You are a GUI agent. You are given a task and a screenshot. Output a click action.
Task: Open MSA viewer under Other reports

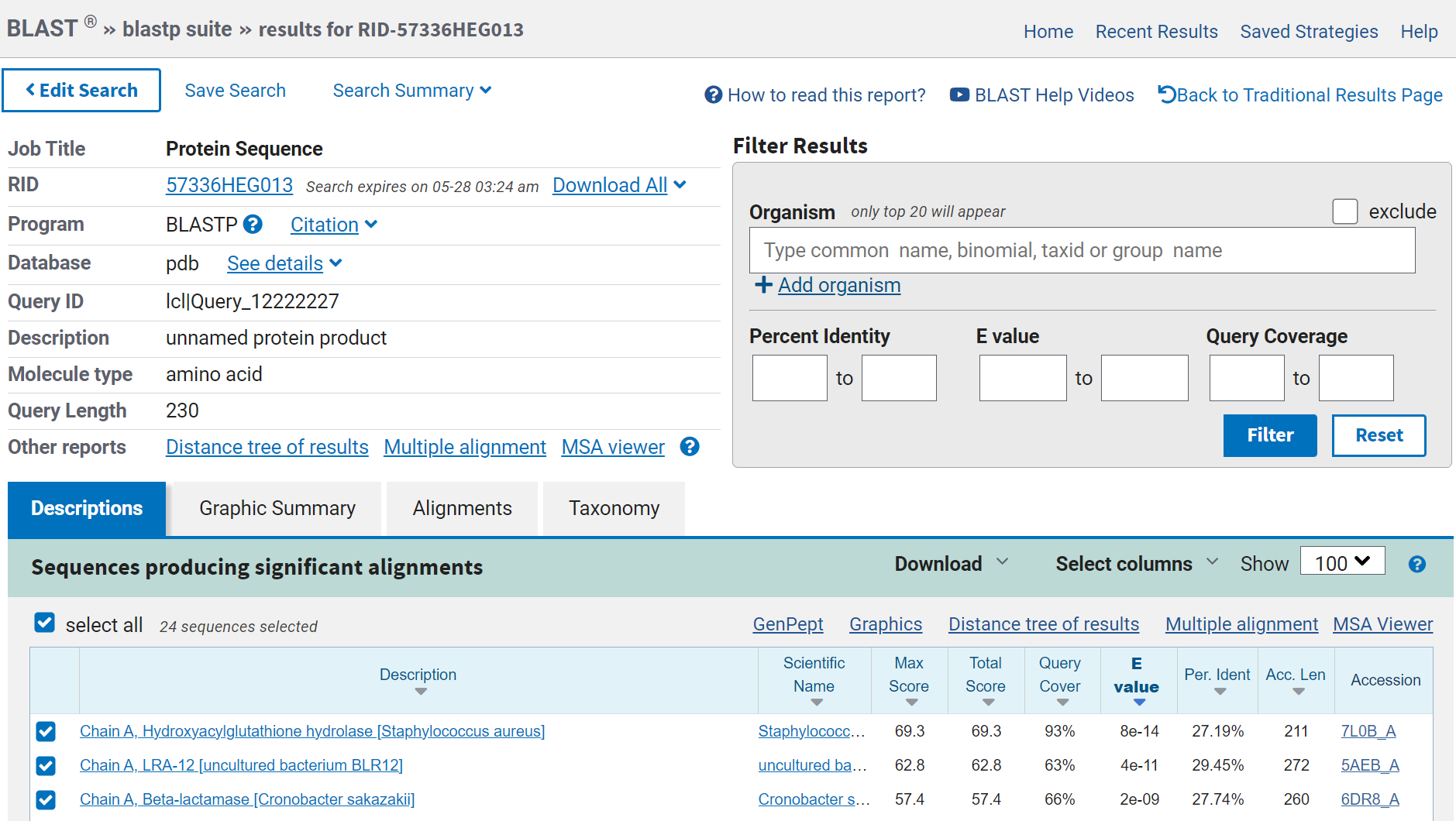[613, 447]
